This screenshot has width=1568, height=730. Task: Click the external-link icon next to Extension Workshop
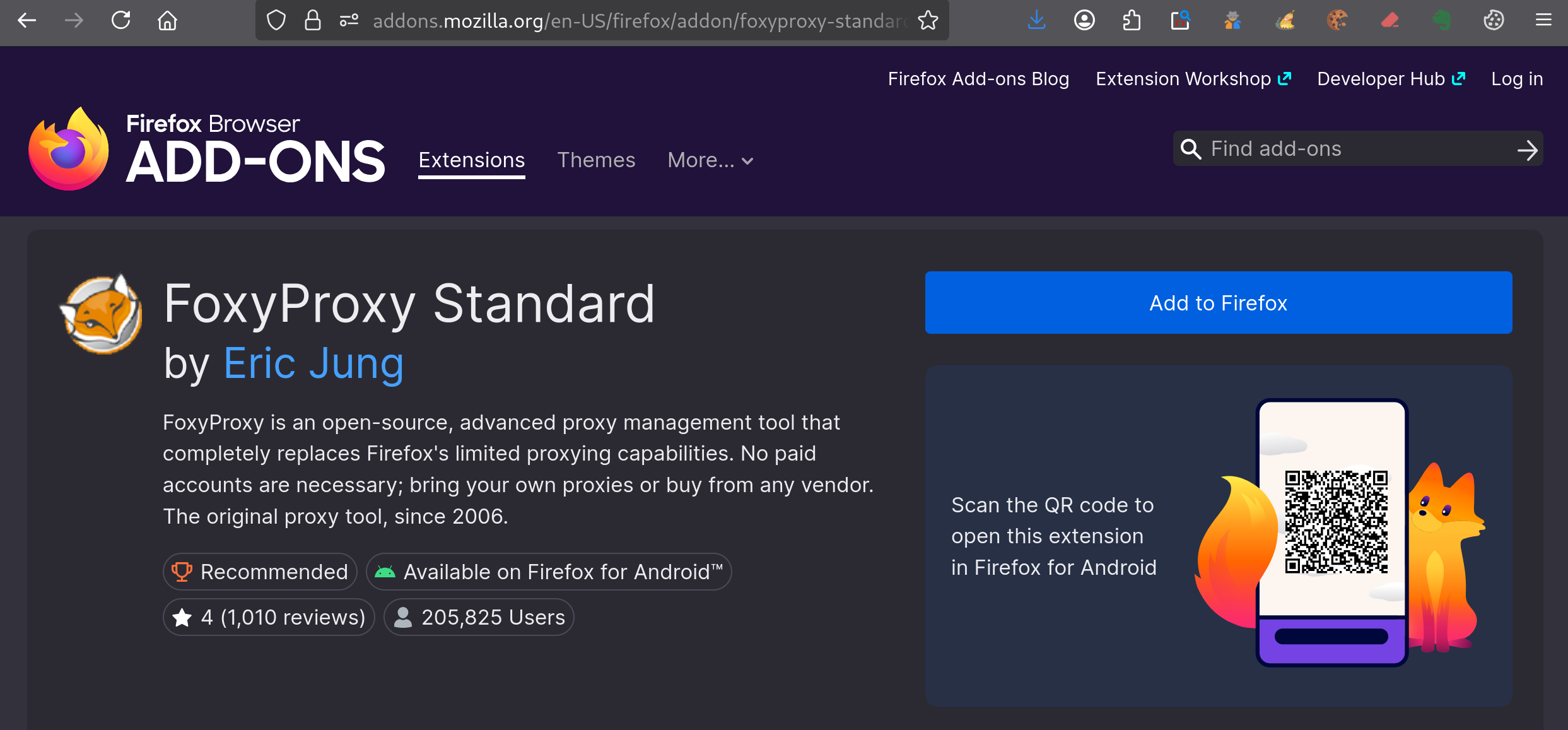[1285, 79]
